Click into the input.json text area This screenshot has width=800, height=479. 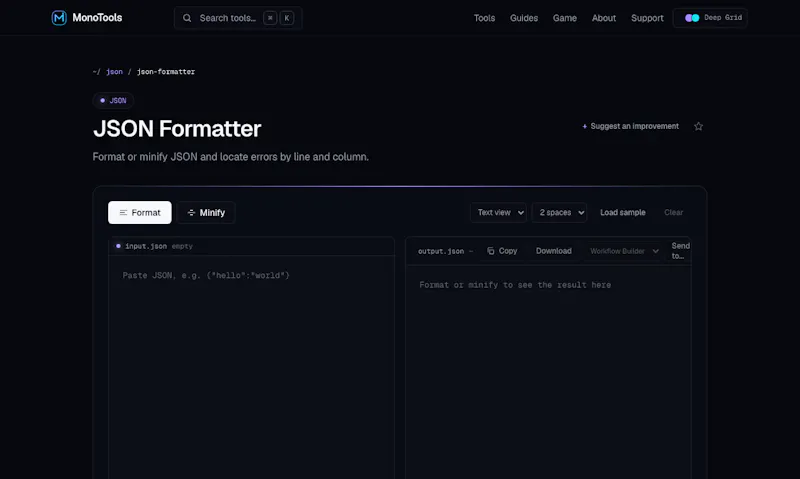252,367
